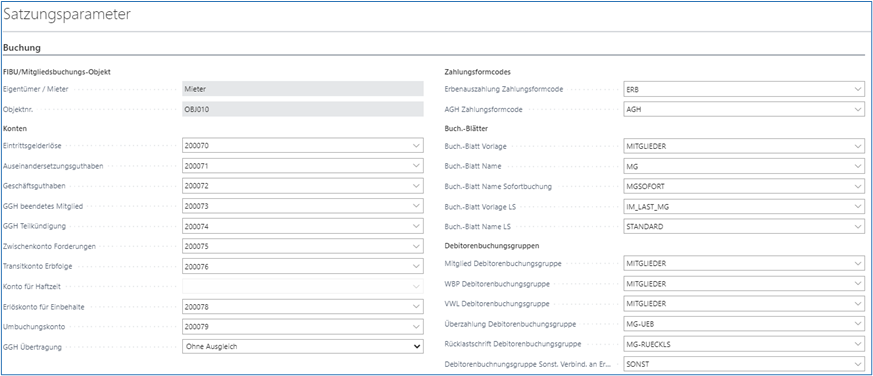The width and height of the screenshot is (873, 376).
Task: Click the Buch.-Blatt Vorlage LS field IM_LAST_MG
Action: pos(744,206)
